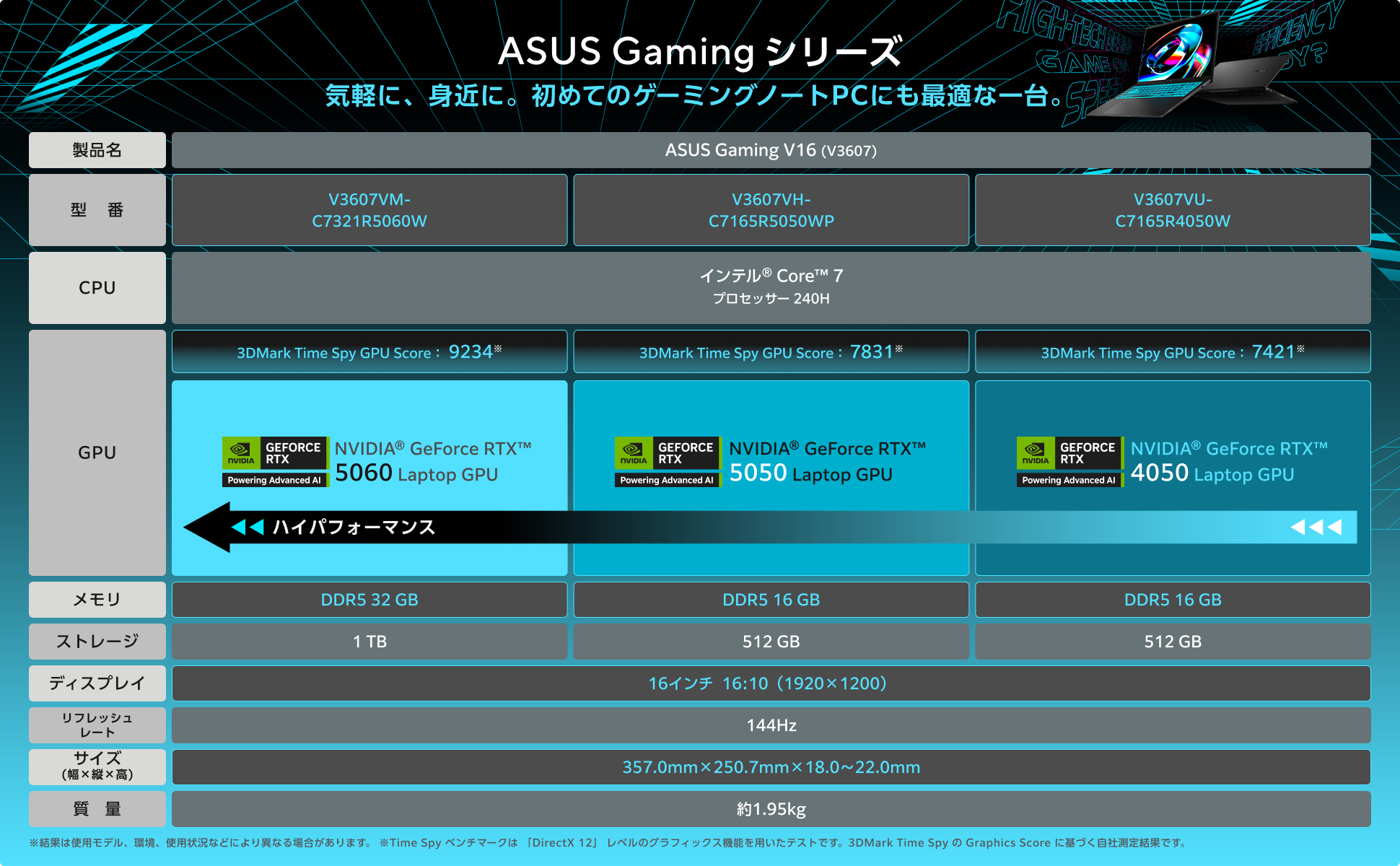Viewport: 1400px width, 866px height.
Task: Click the 1 TB storage cell
Action: [369, 642]
